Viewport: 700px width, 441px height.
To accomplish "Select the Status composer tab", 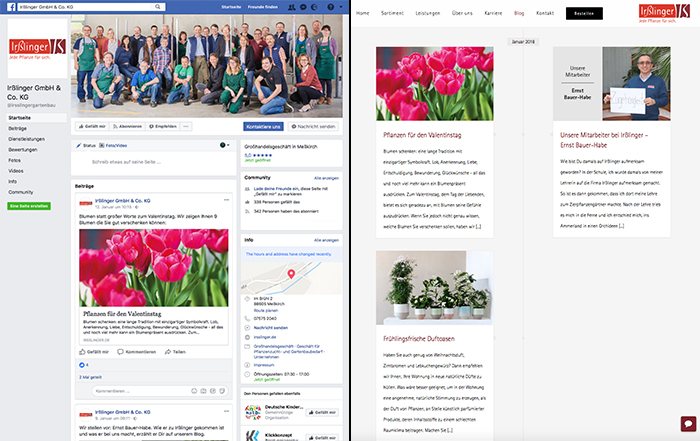I will click(86, 146).
